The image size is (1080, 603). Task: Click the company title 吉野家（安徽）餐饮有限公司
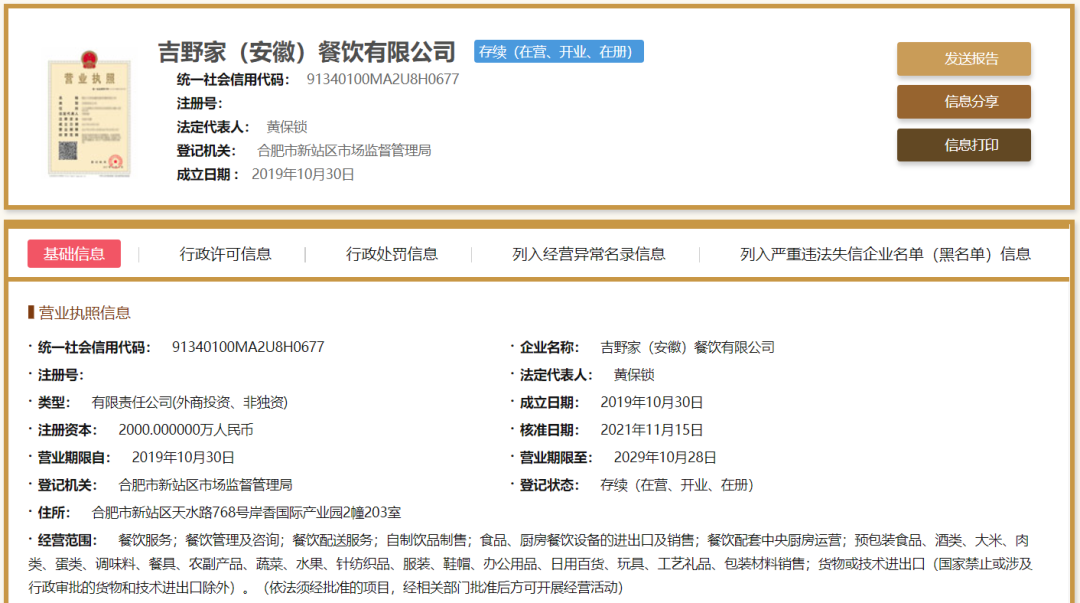(x=307, y=52)
